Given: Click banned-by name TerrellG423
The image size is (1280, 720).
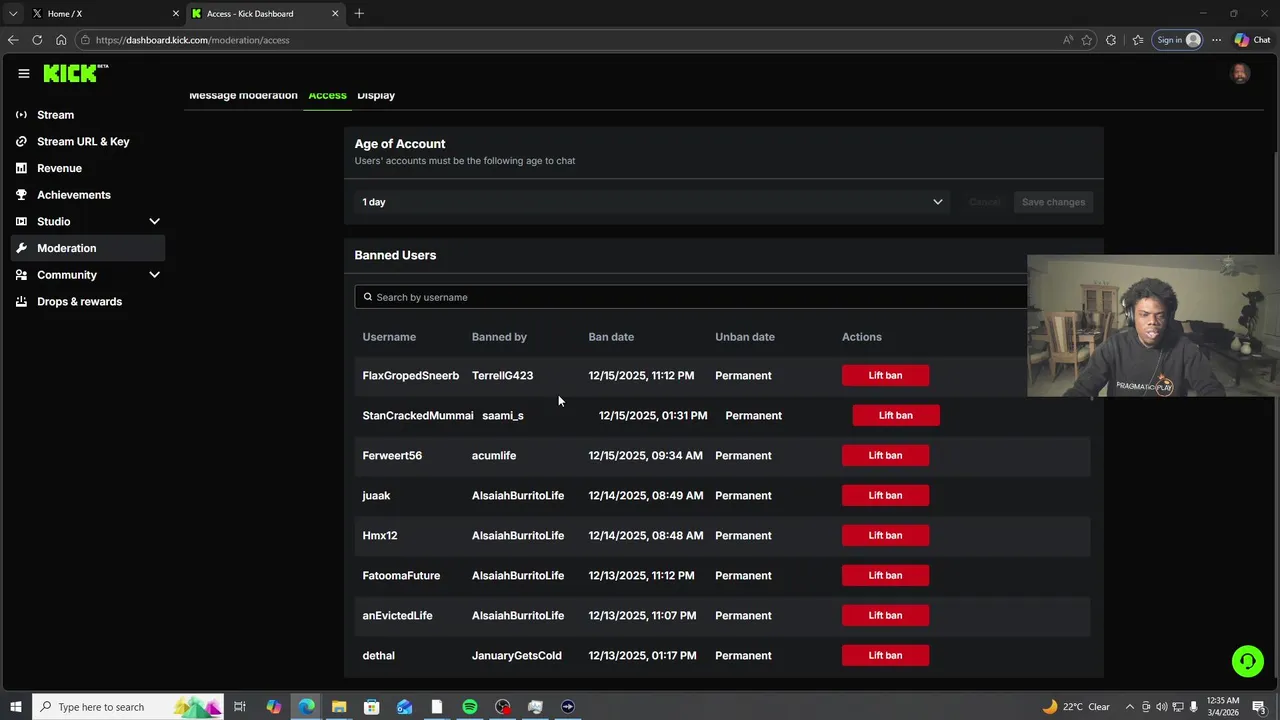Looking at the screenshot, I should 502,375.
